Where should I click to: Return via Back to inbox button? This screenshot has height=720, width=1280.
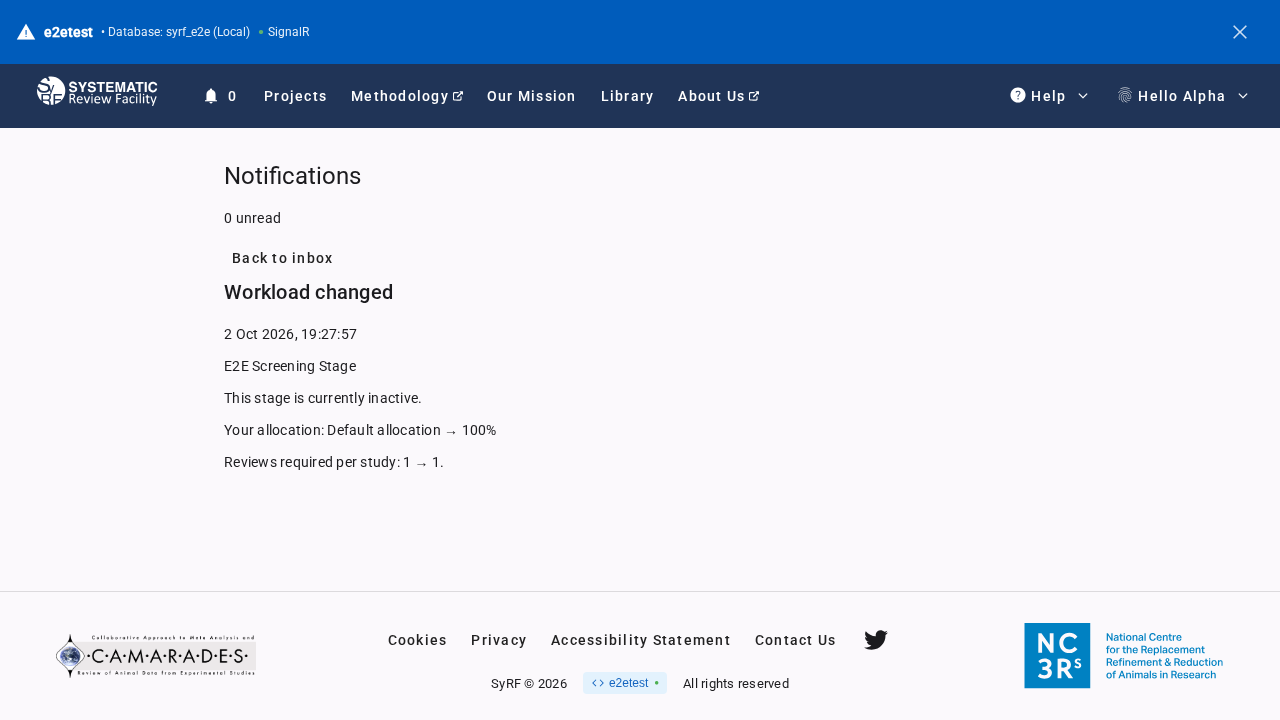(282, 258)
